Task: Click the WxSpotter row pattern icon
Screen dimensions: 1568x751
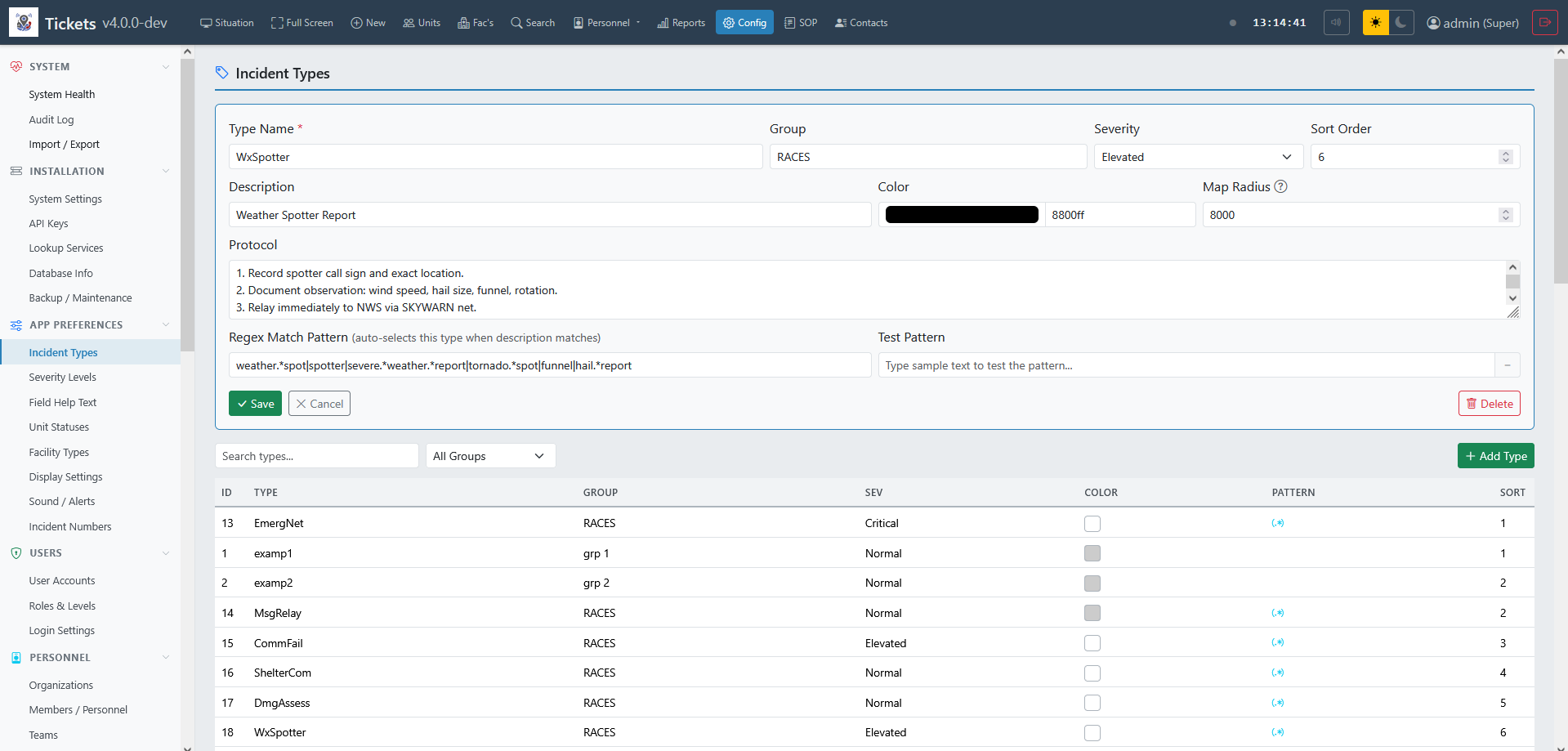Action: tap(1278, 732)
